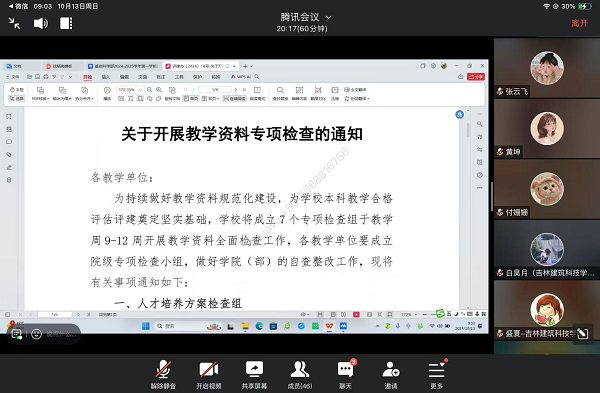The width and height of the screenshot is (600, 393).
Task: Select the 批注 ribbon tab in WPS
Action: click(161, 77)
